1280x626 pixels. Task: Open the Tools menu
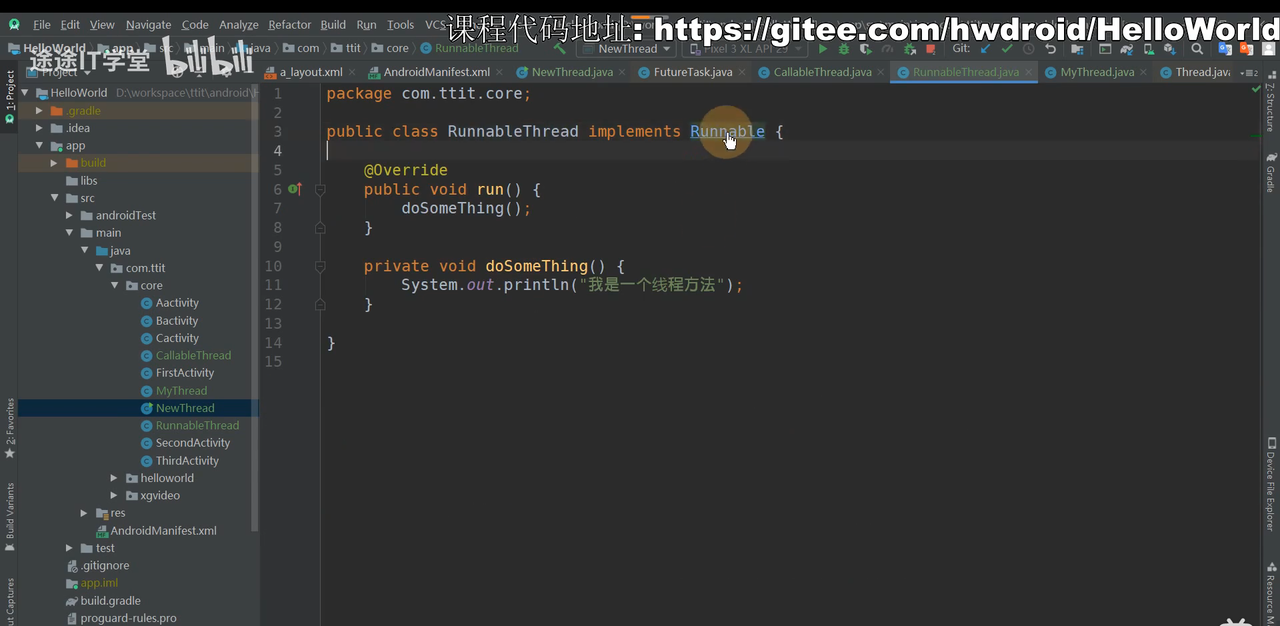400,24
